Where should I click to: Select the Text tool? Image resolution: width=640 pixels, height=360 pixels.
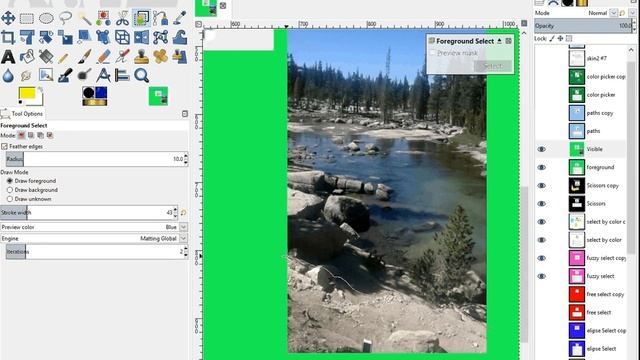[8, 56]
